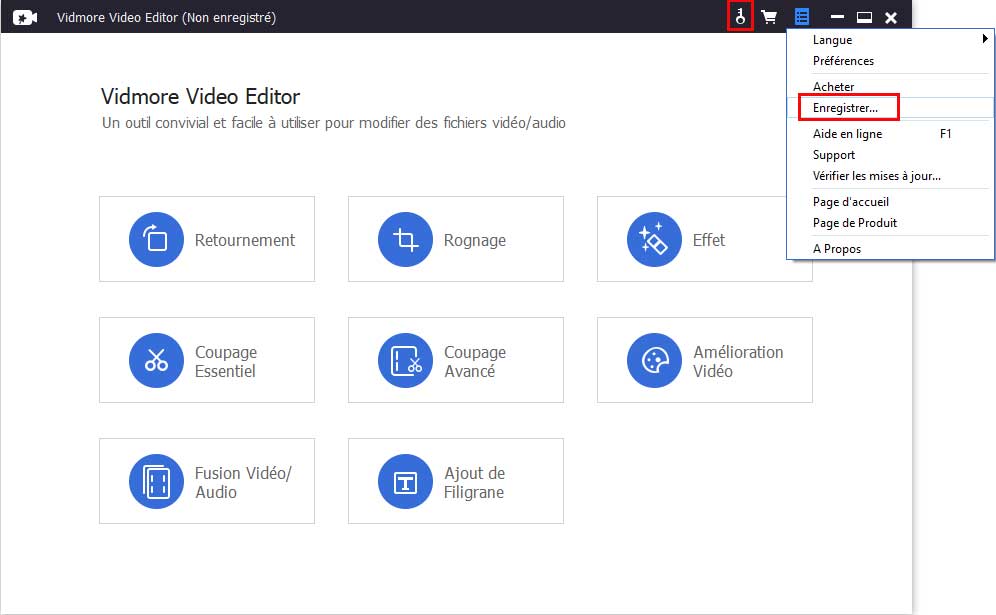Open Ajout de Filigrane

click(456, 481)
